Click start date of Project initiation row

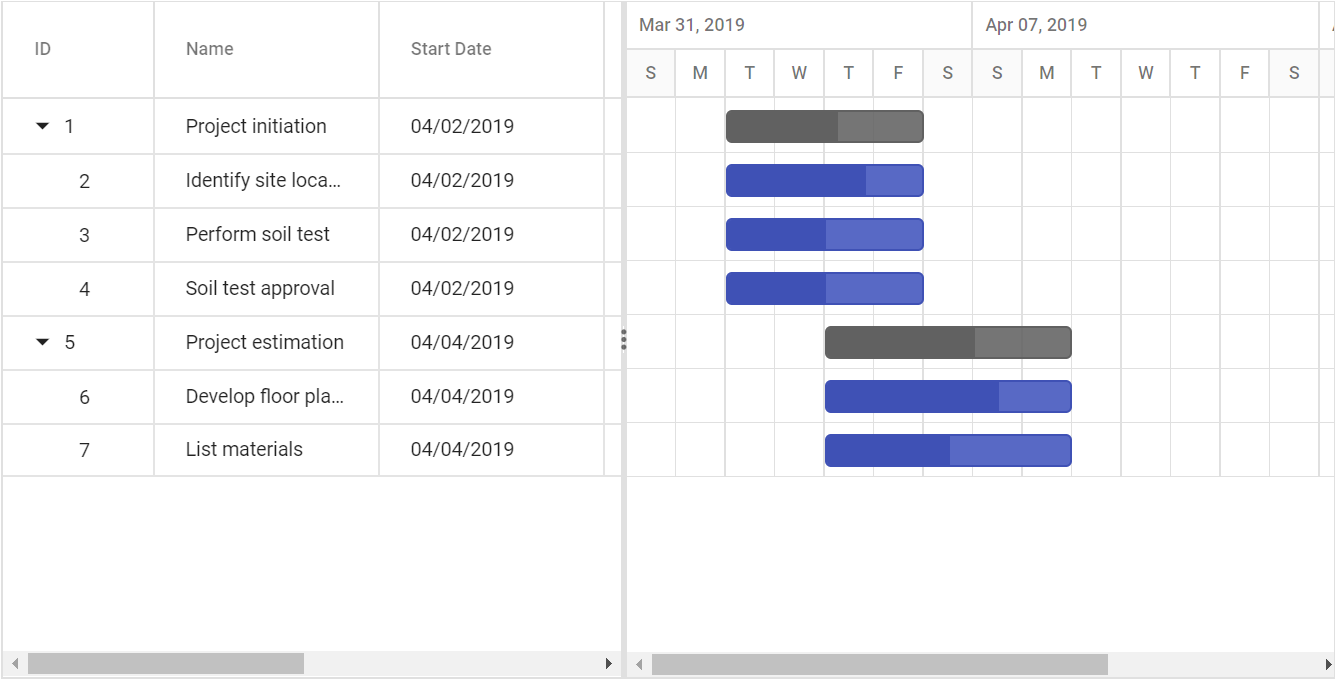pos(492,126)
